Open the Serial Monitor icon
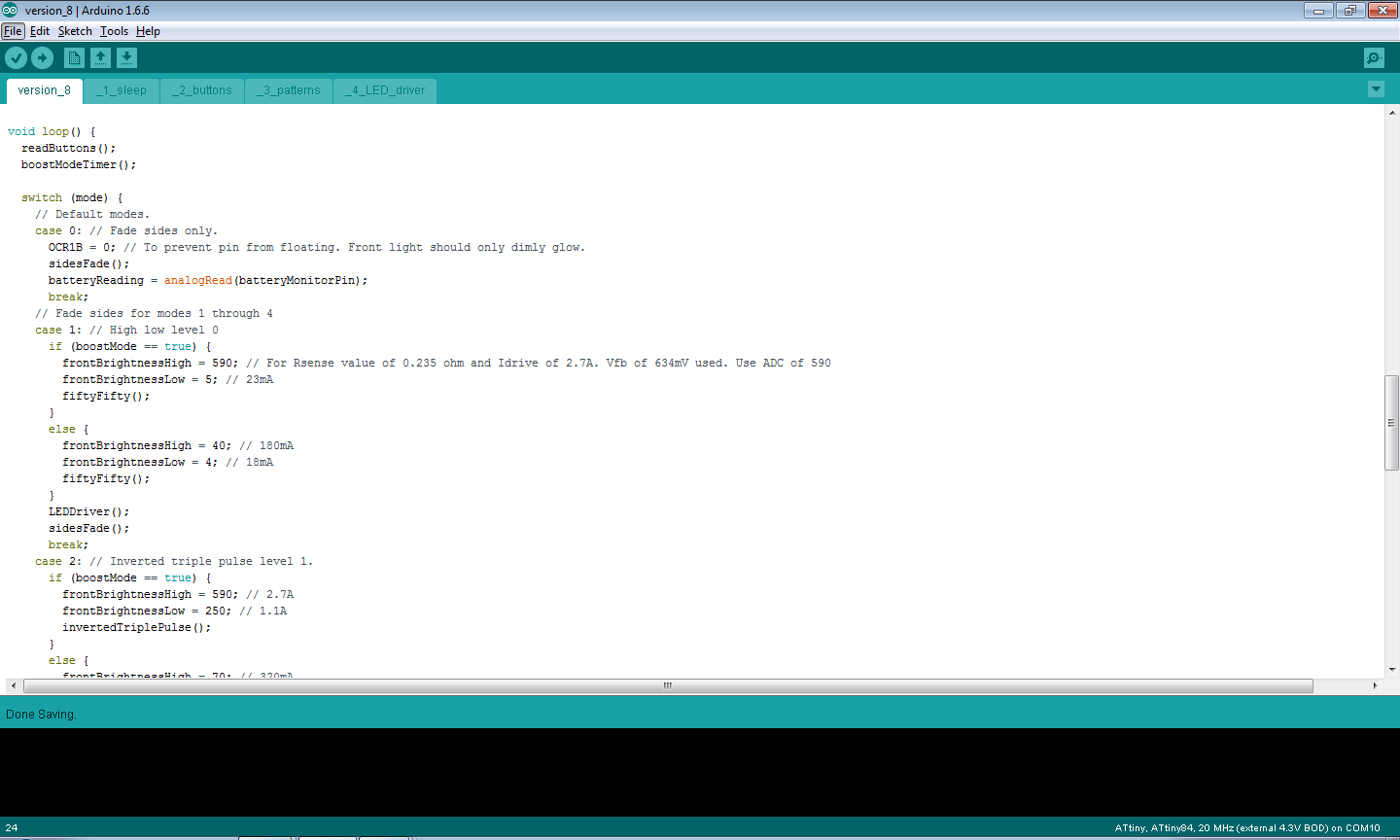1400x840 pixels. click(1373, 57)
